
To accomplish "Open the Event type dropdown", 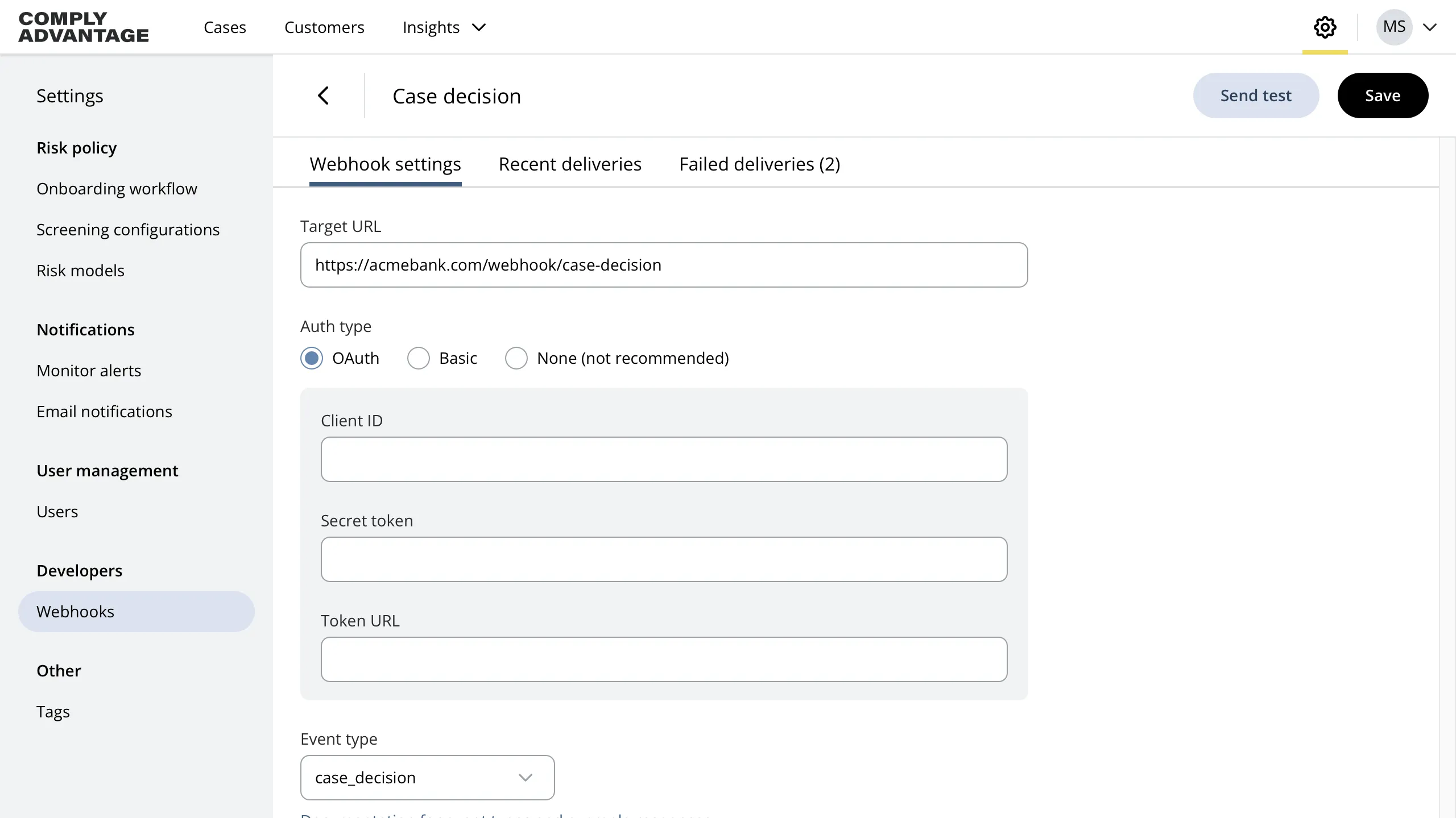I will (427, 777).
